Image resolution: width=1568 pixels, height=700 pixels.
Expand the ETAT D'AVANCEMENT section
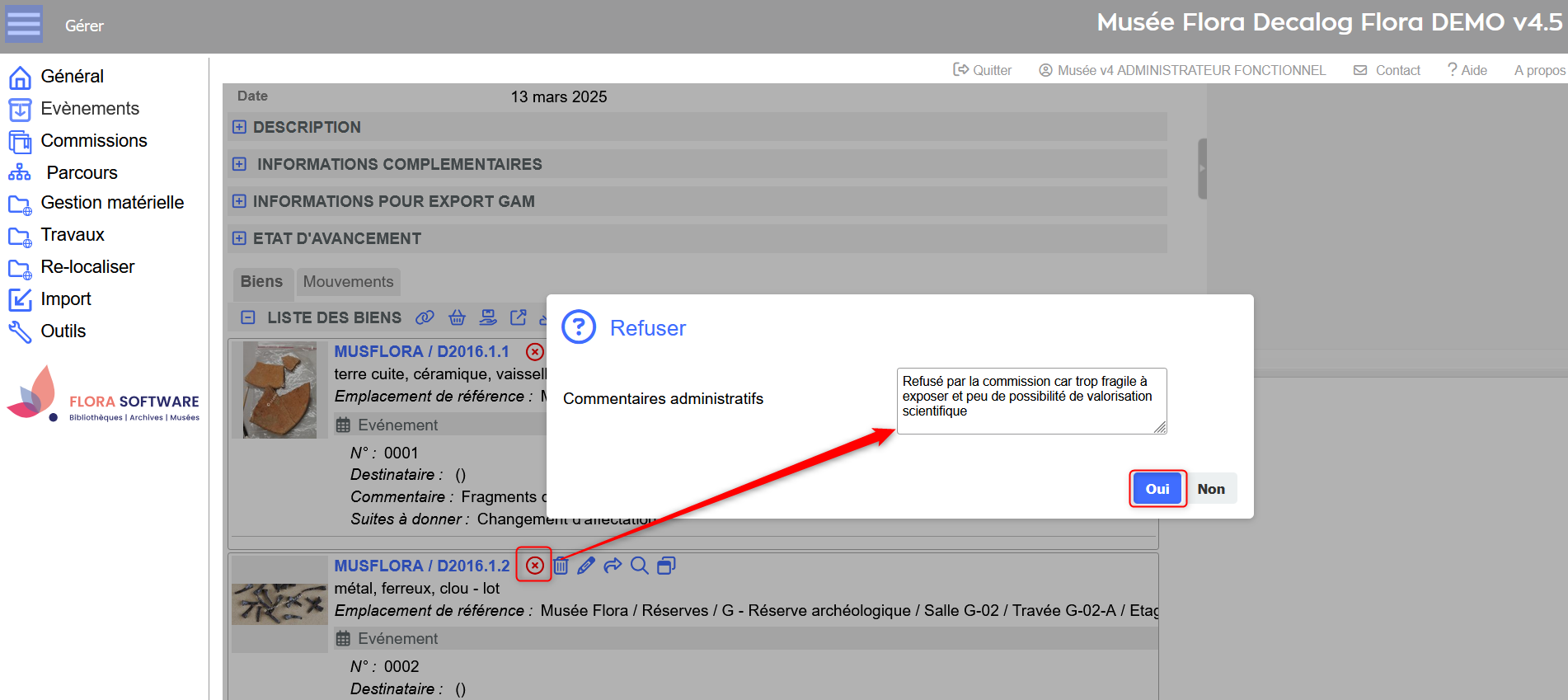pos(239,238)
